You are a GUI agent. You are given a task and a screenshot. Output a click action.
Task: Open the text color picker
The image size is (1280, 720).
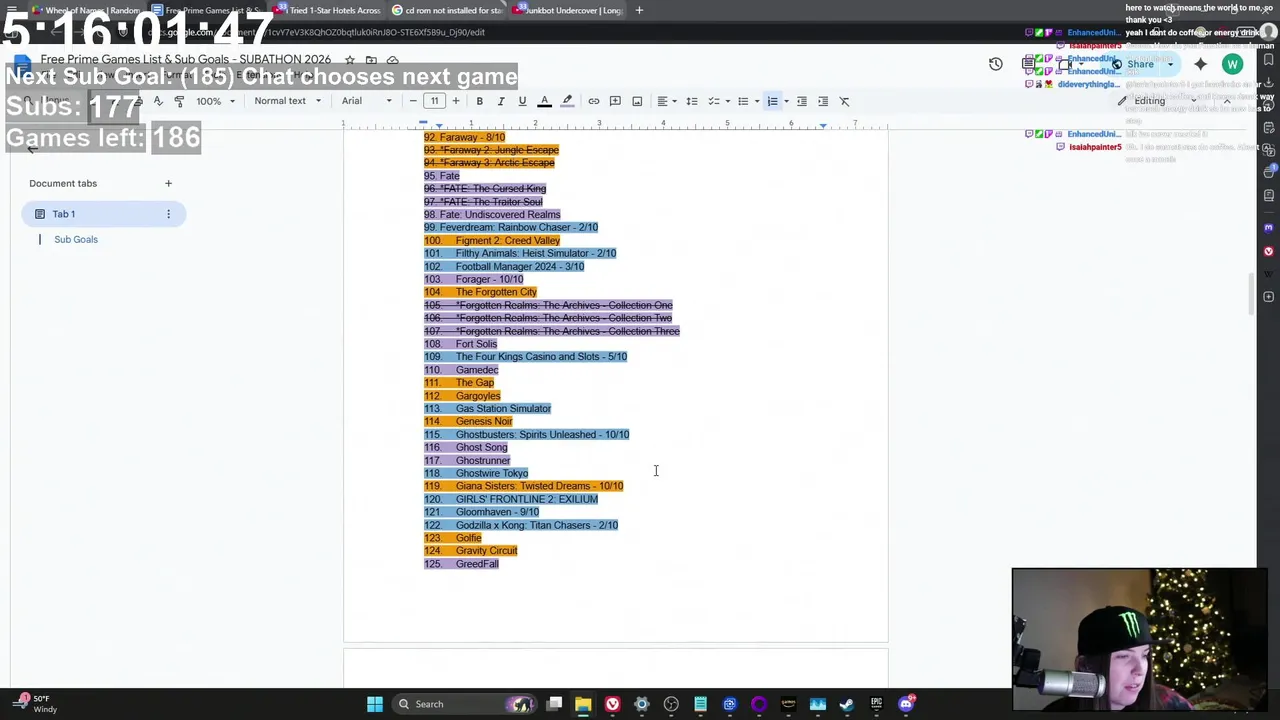tap(544, 101)
